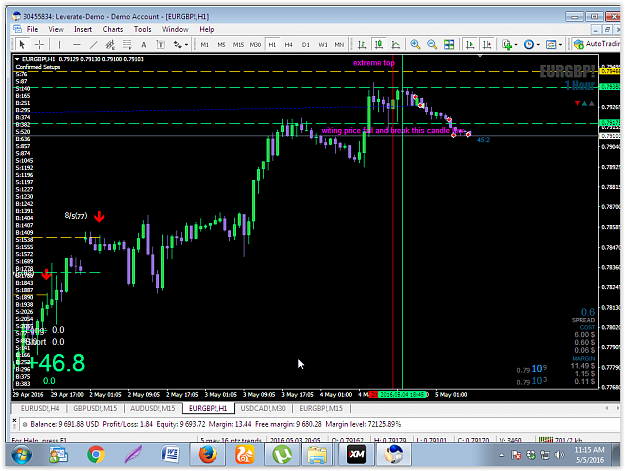The height and width of the screenshot is (471, 625).
Task: Display chart as candlesticks
Action: pyautogui.click(x=379, y=44)
